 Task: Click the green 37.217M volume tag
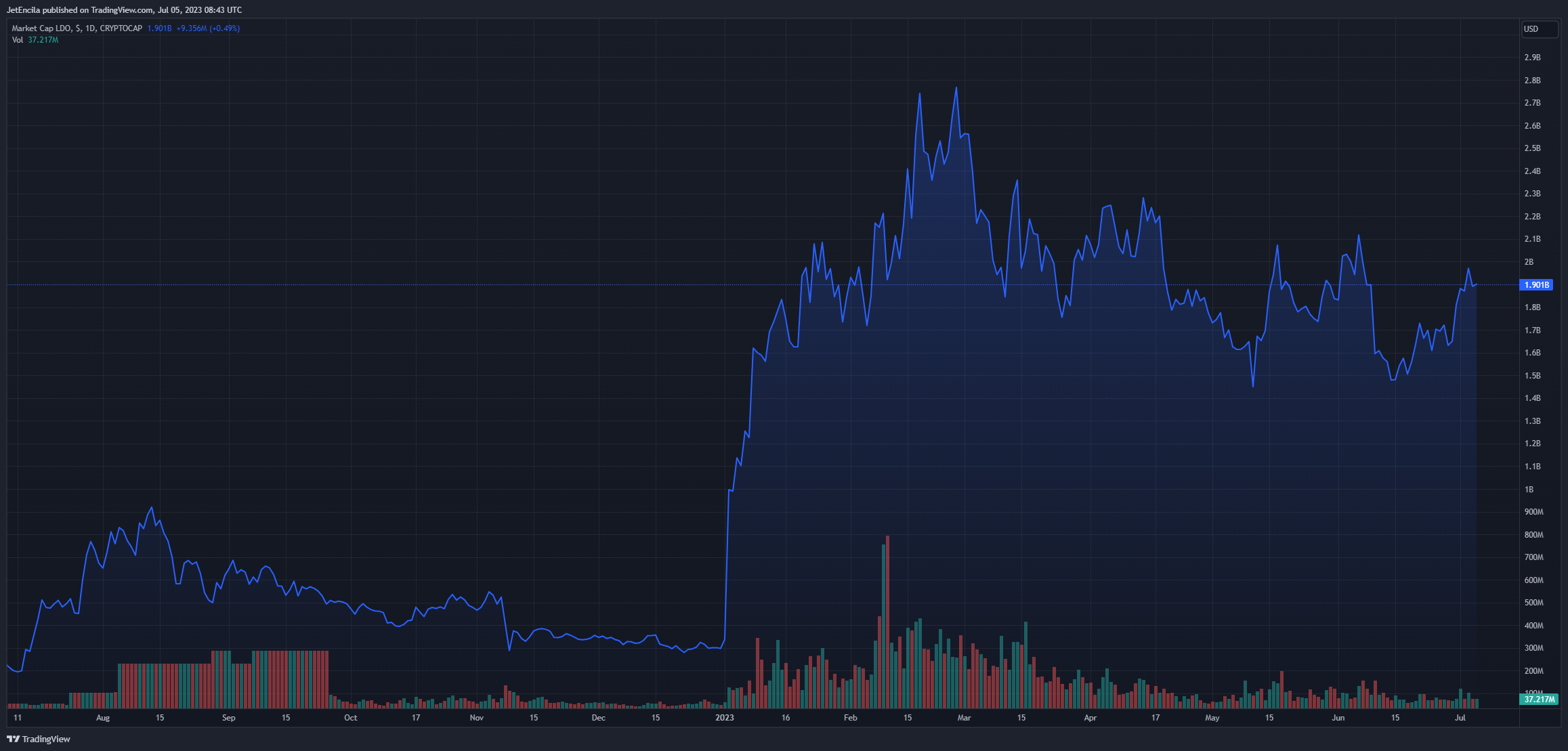tap(1539, 699)
